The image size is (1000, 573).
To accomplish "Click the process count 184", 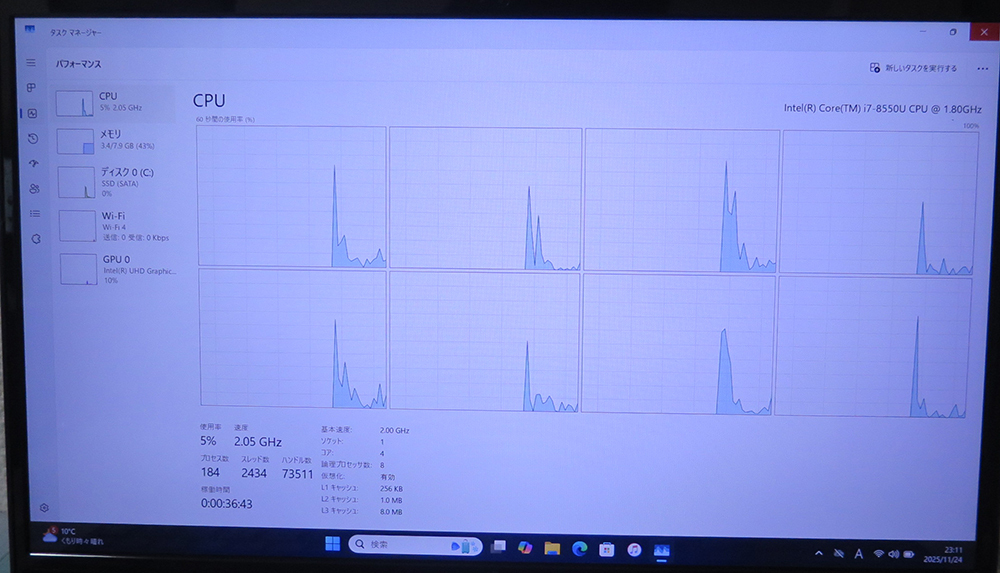I will [x=210, y=472].
